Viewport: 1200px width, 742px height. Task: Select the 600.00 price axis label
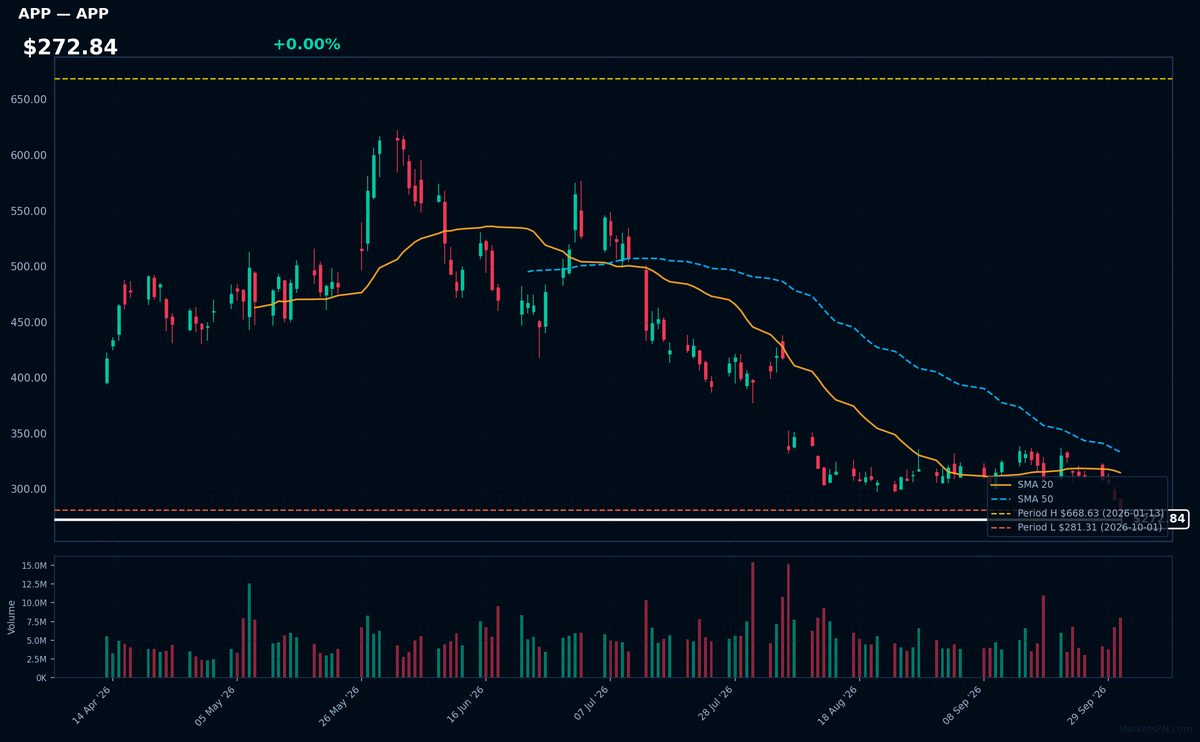30,156
